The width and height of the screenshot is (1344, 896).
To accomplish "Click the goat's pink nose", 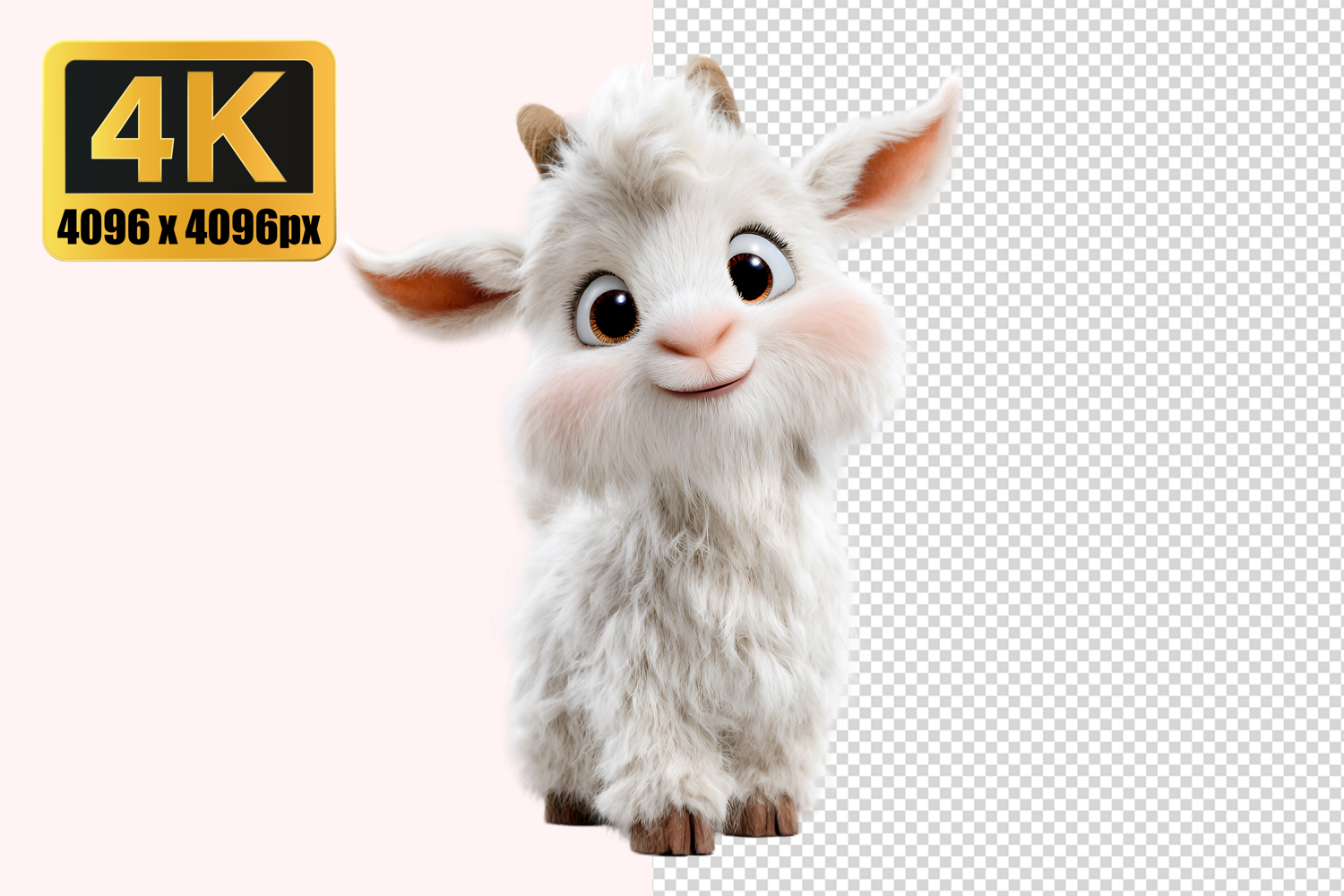I will click(696, 338).
